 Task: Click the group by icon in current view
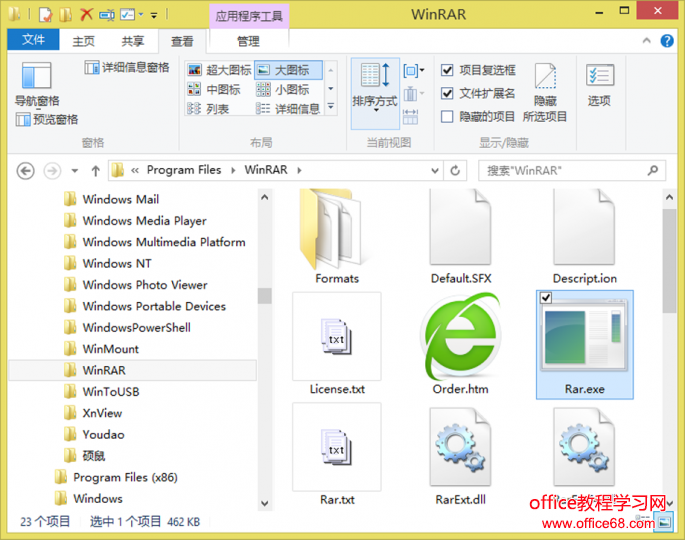[413, 70]
